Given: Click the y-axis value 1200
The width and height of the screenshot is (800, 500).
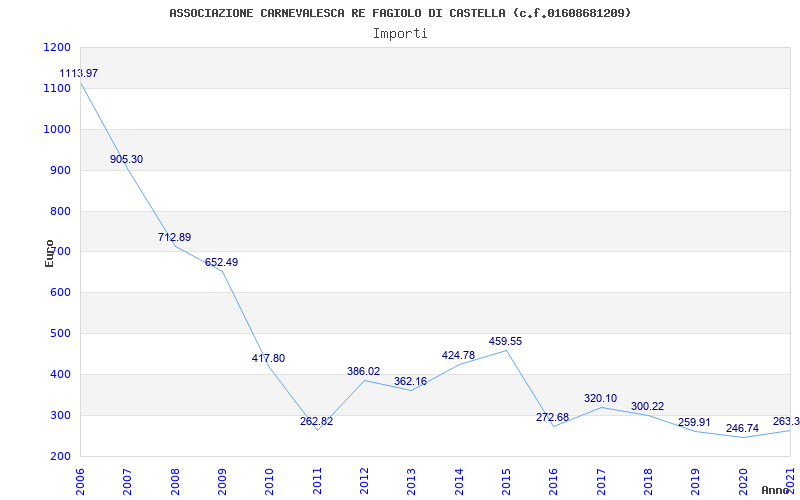Looking at the screenshot, I should pos(55,47).
